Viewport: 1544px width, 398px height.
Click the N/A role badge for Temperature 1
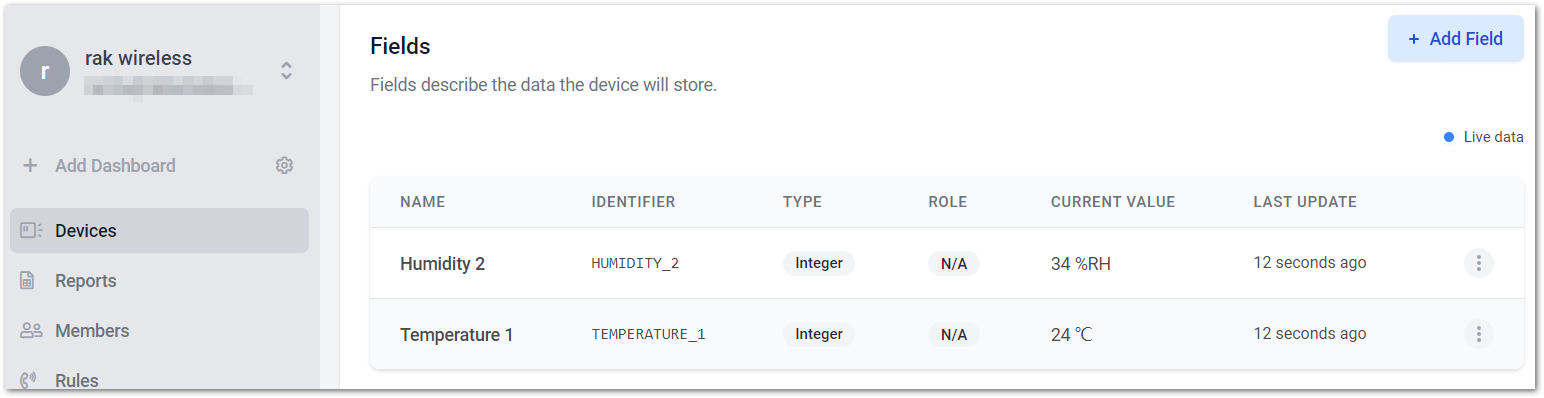coord(954,335)
